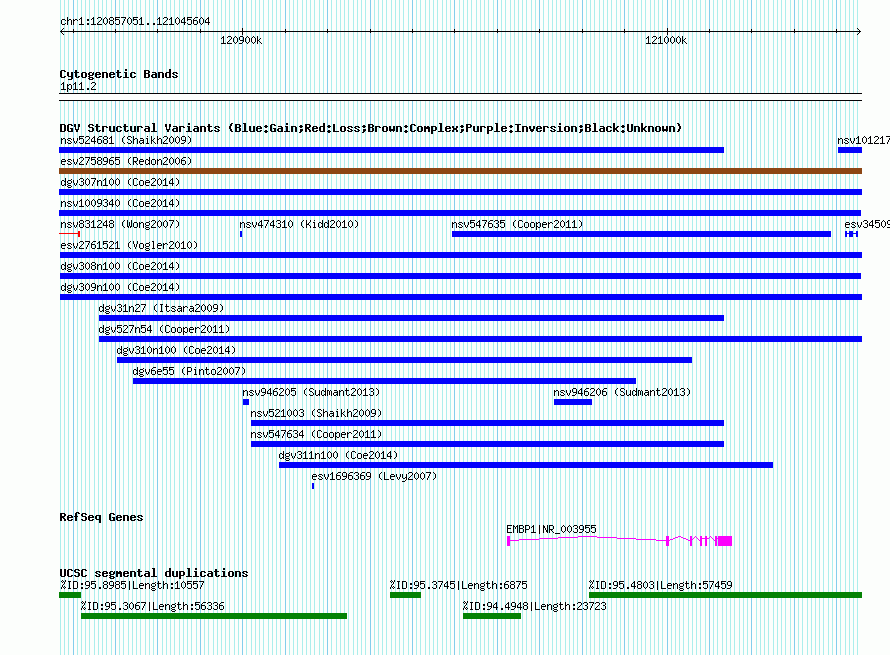The height and width of the screenshot is (655, 890).
Task: Select the dgv31n27 blue gain bar
Action: (x=412, y=318)
